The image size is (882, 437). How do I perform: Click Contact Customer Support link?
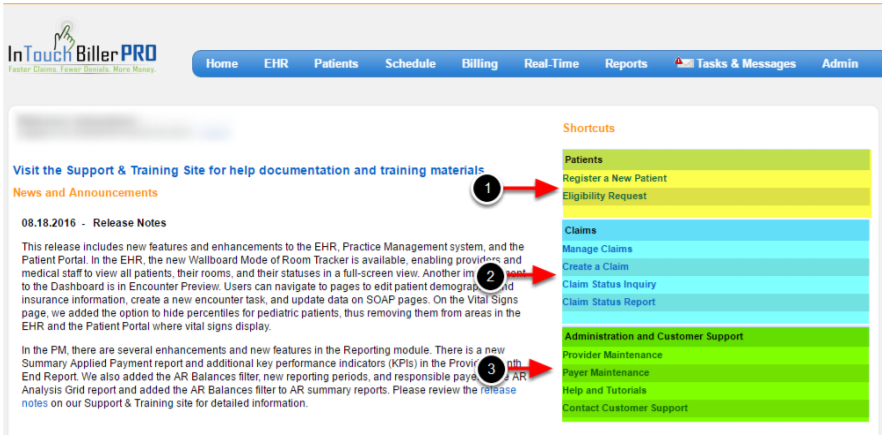click(624, 408)
